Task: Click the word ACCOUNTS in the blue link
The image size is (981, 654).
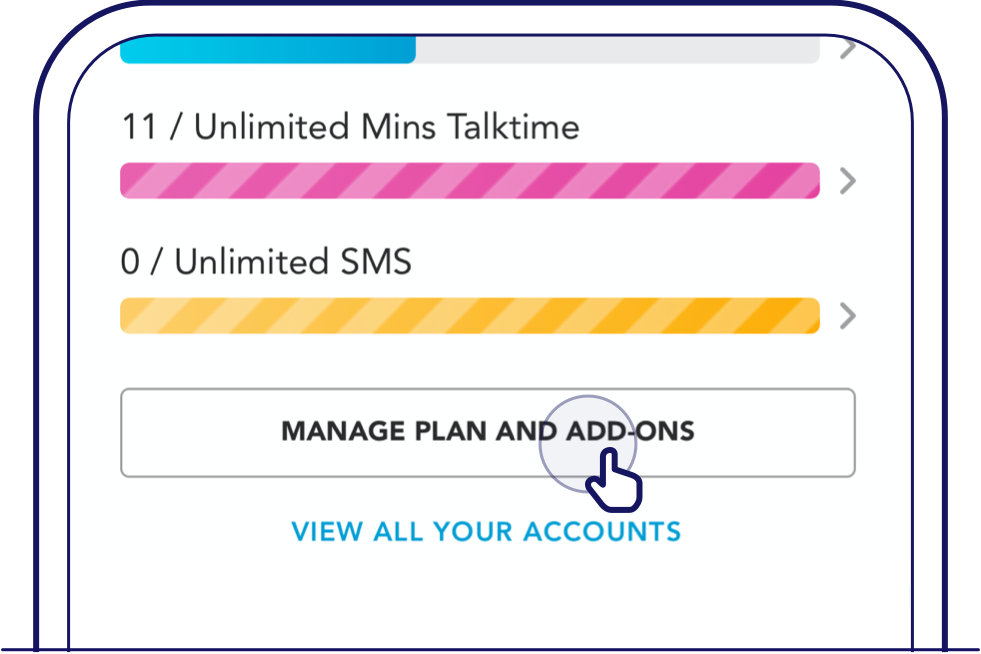Action: pos(602,531)
